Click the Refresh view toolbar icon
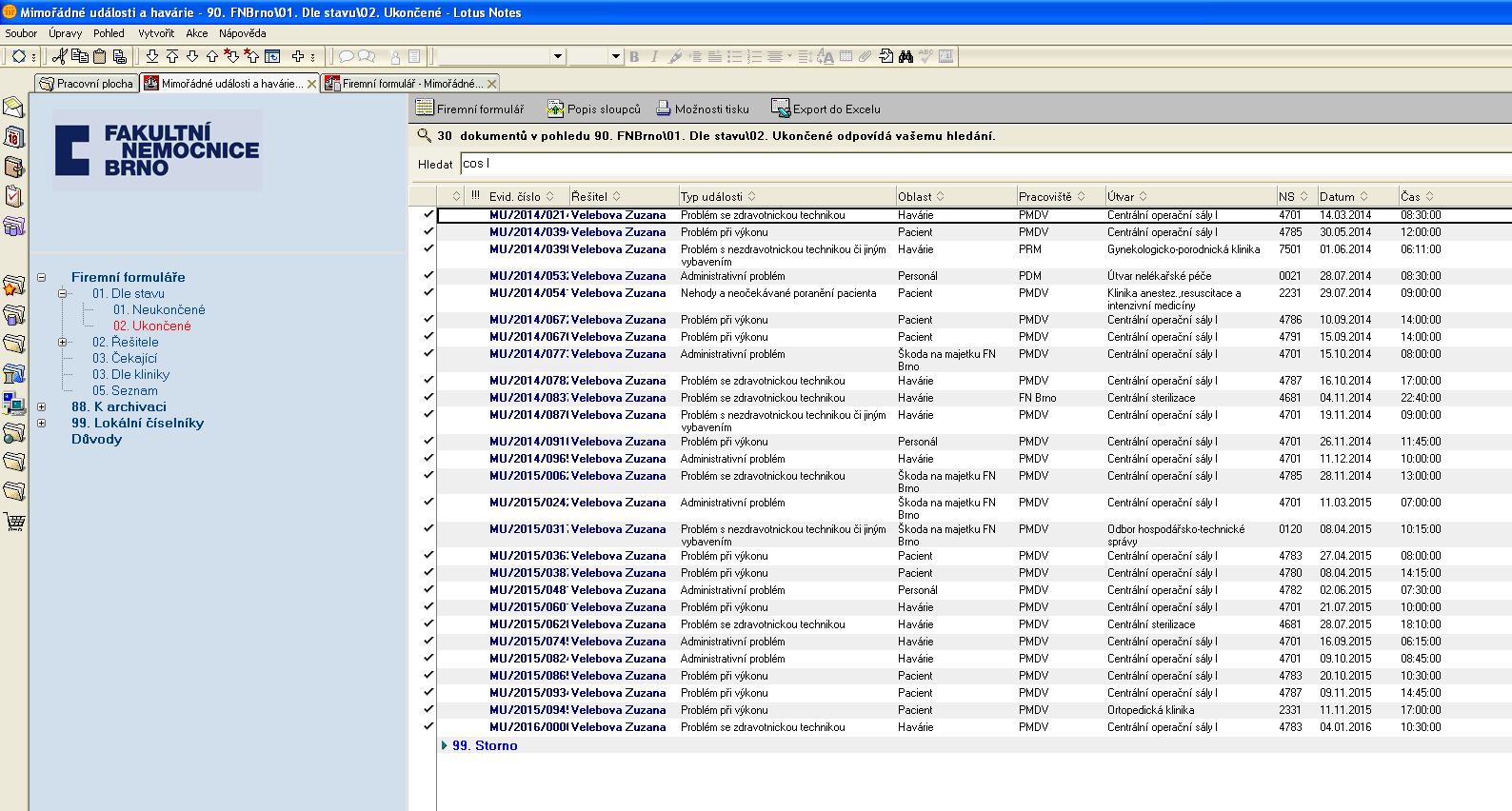 point(272,56)
